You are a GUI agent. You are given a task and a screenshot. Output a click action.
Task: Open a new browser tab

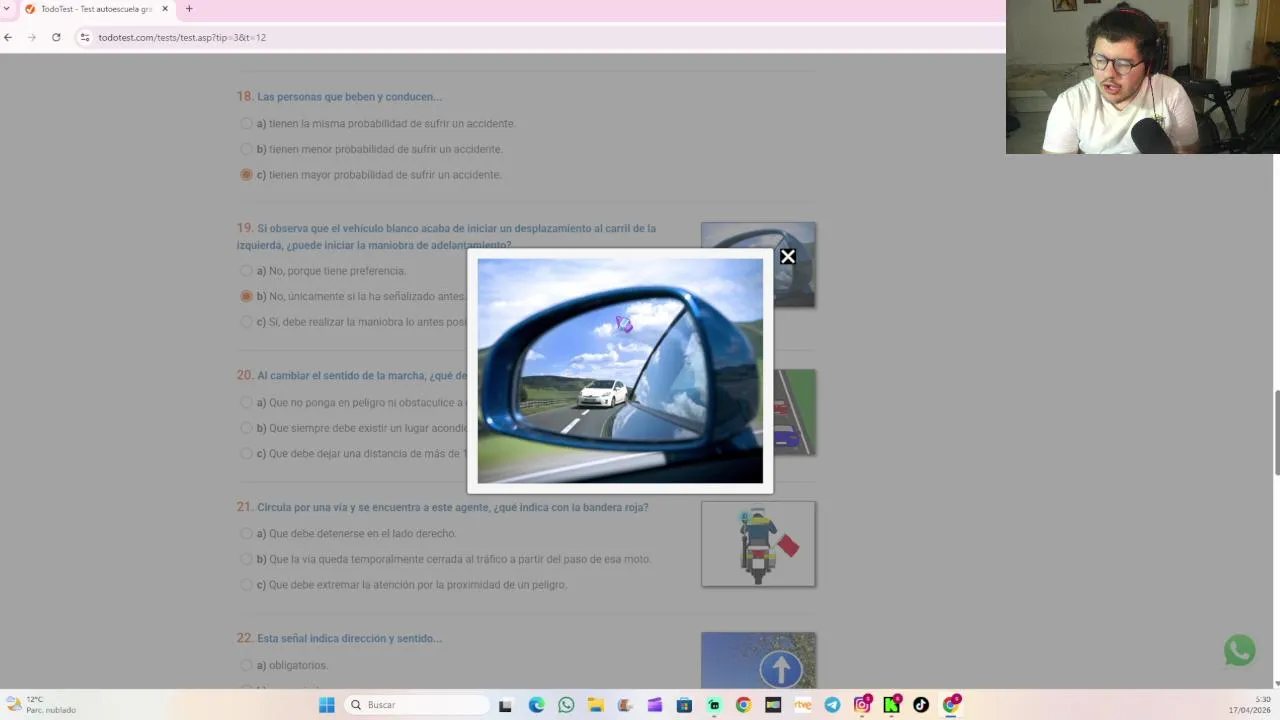tap(189, 9)
